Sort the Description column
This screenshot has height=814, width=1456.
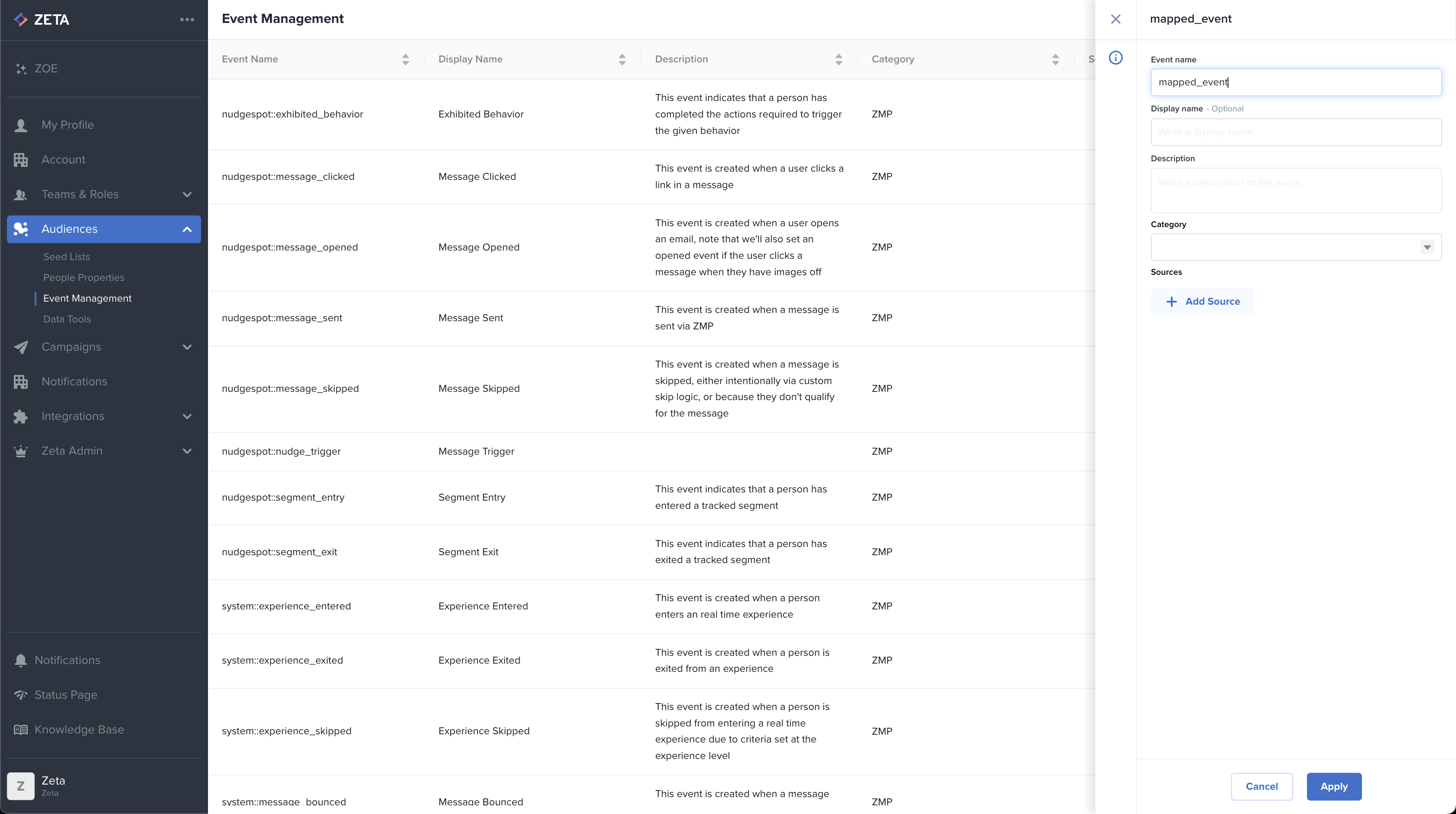point(838,59)
